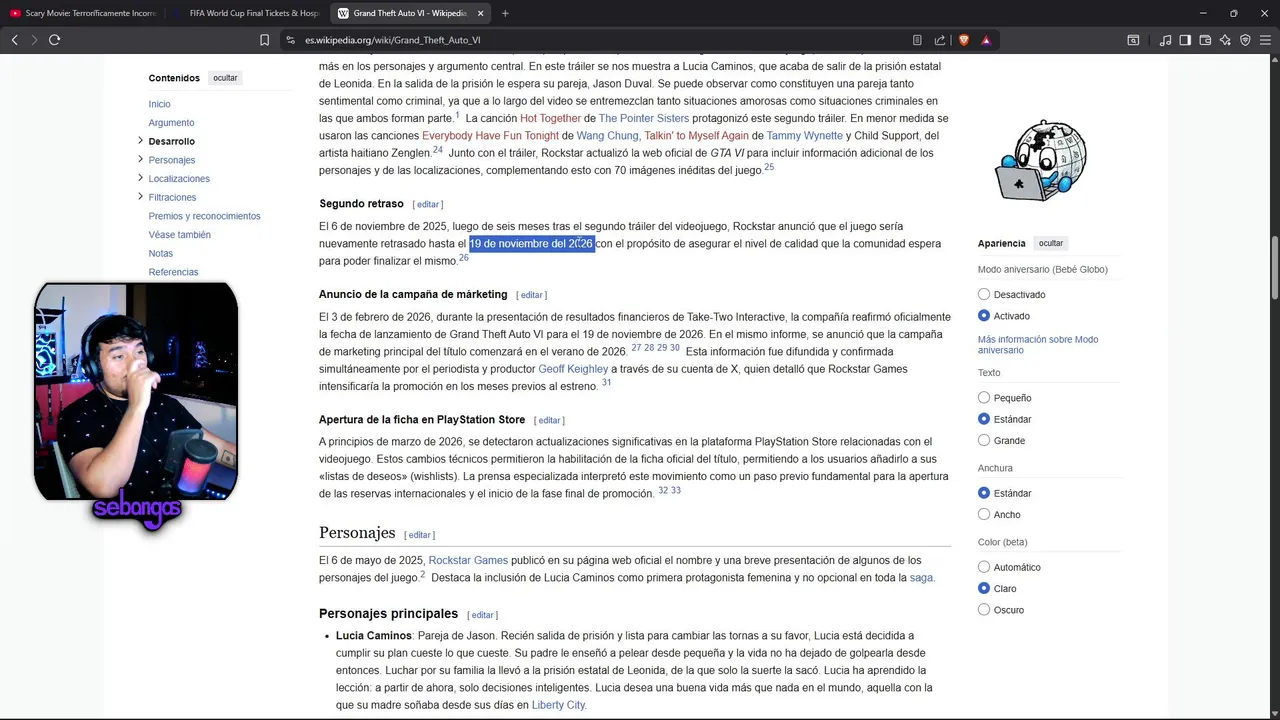Jump to Premios y reconocimientos section
The width and height of the screenshot is (1280, 720).
point(204,216)
